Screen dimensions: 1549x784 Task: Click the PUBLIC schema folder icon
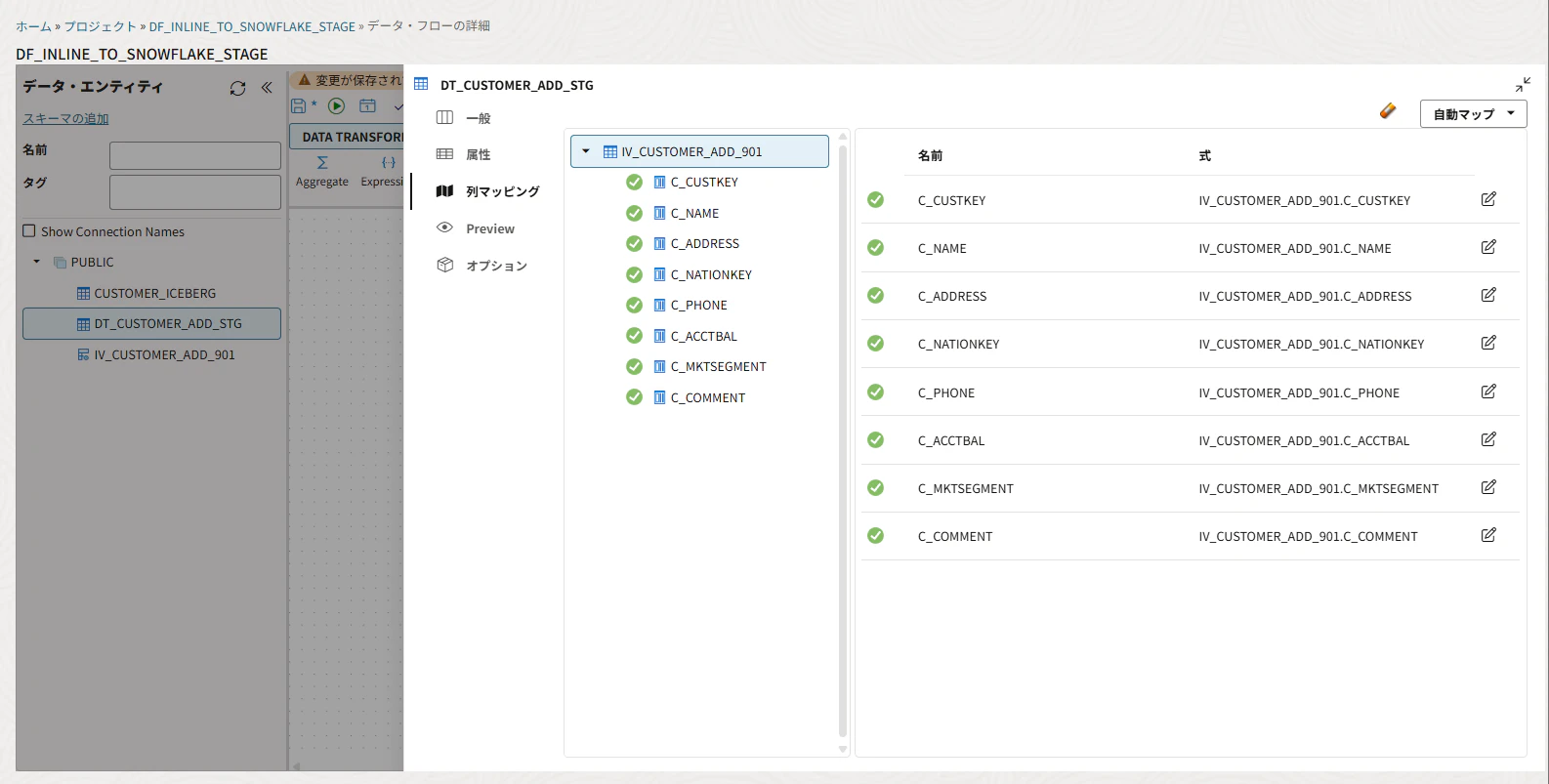[60, 262]
